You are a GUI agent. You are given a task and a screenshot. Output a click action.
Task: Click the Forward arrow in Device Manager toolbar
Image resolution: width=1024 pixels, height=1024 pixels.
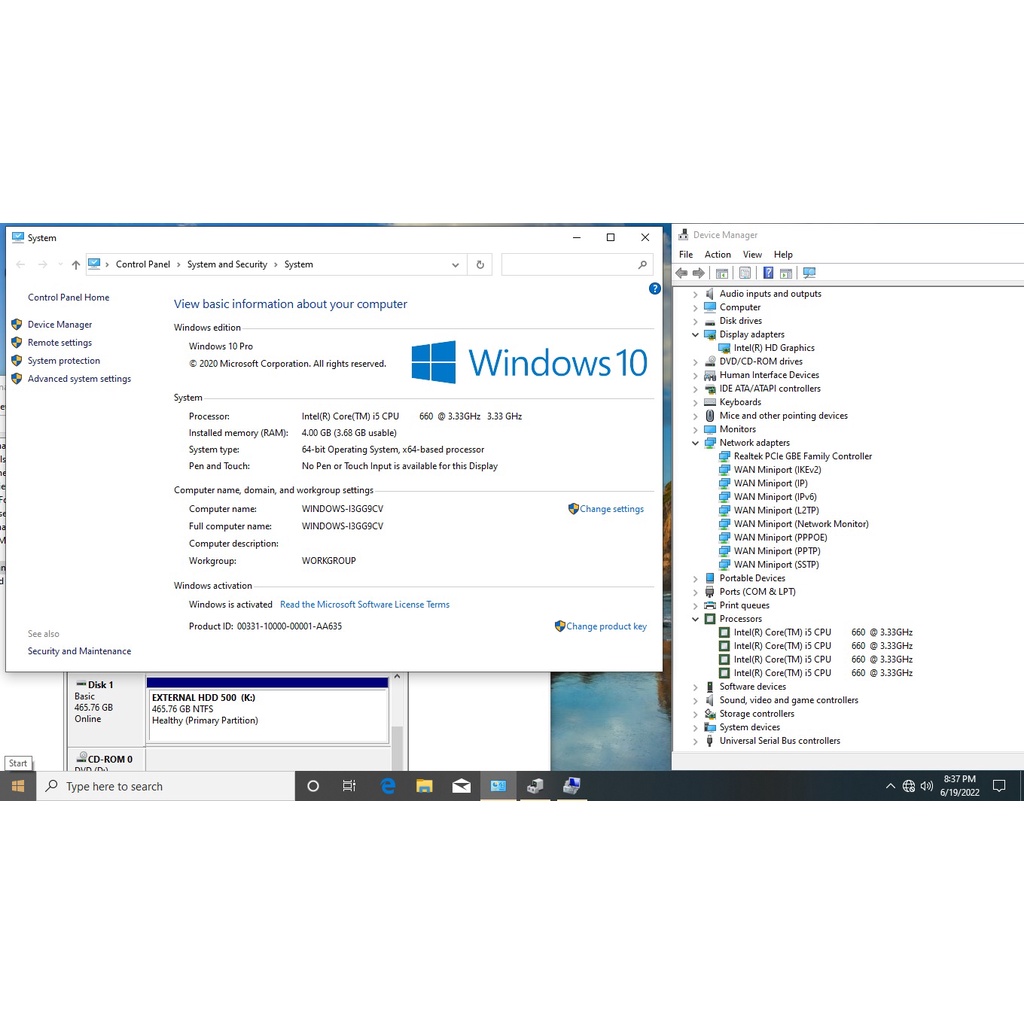pyautogui.click(x=698, y=273)
